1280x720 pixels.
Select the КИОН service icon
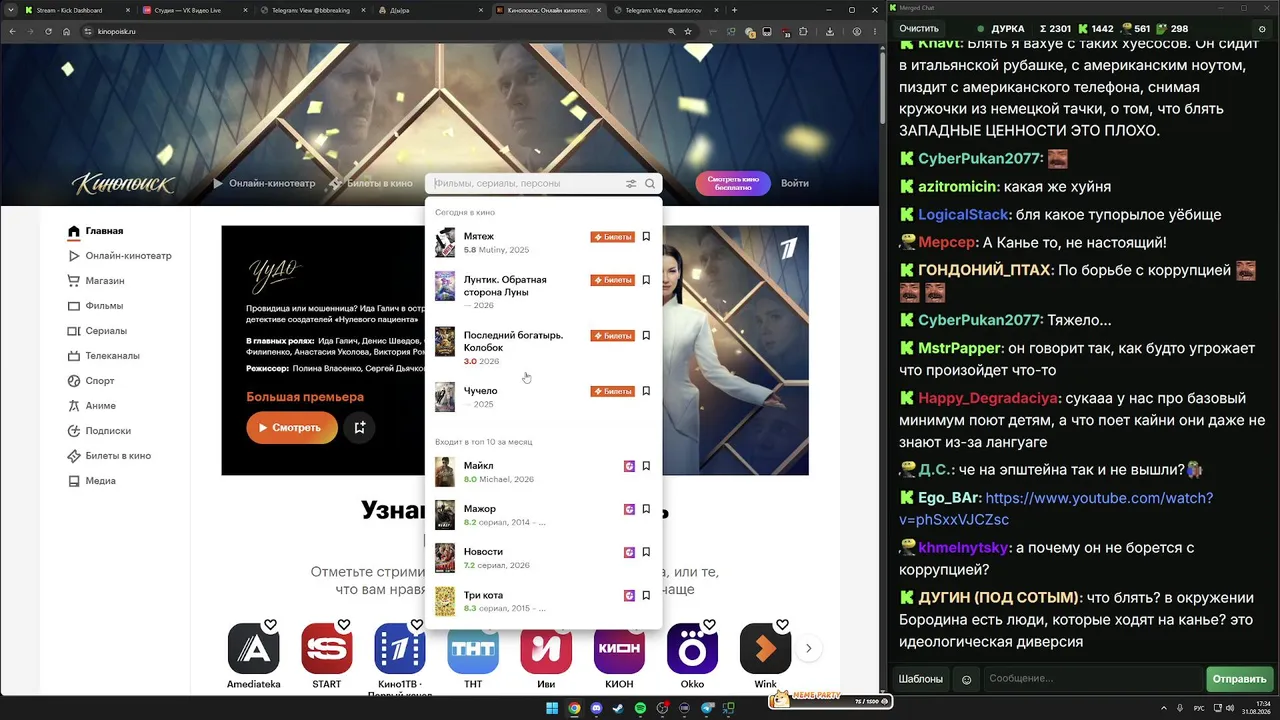pos(619,649)
